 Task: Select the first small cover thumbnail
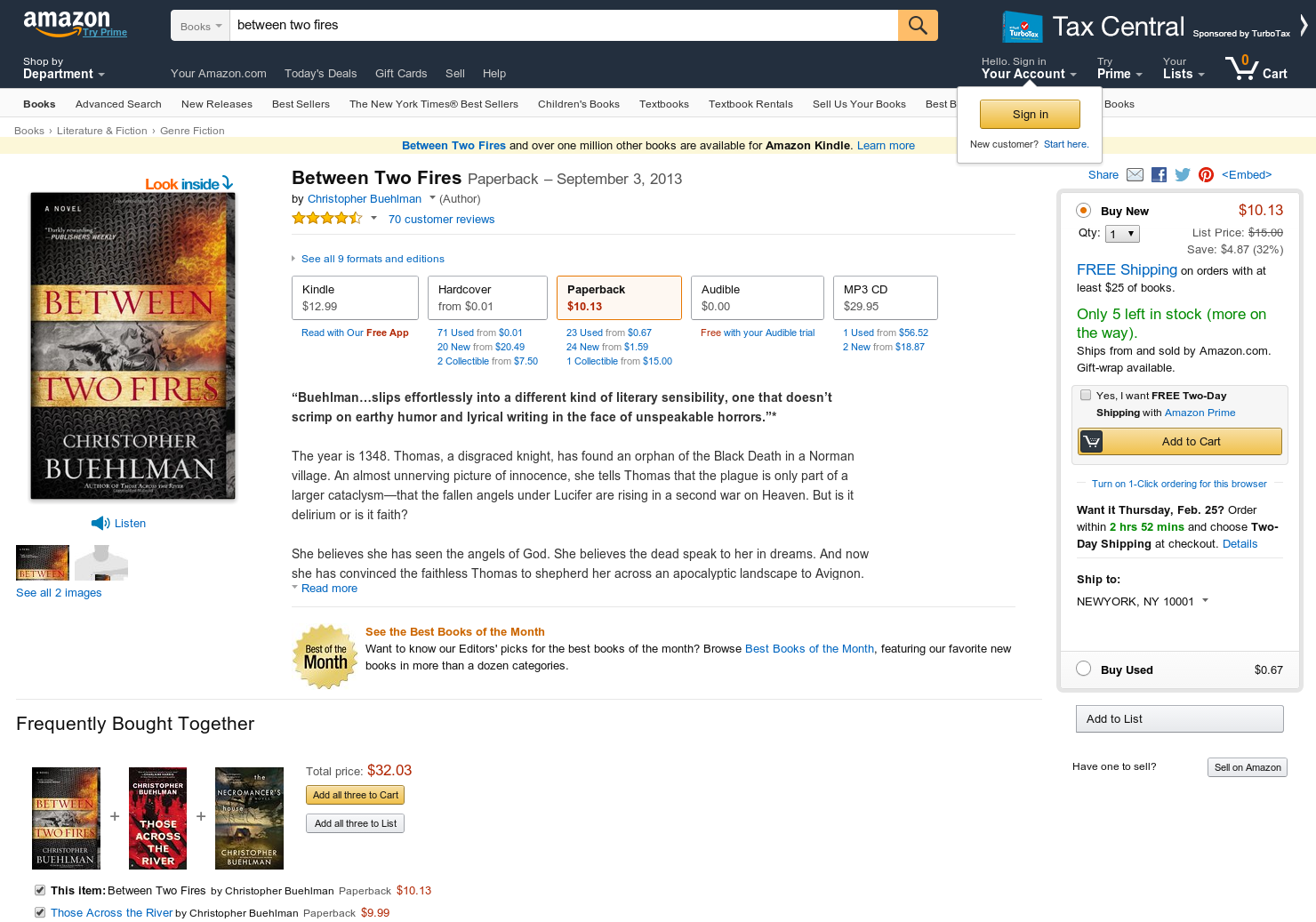click(x=43, y=563)
